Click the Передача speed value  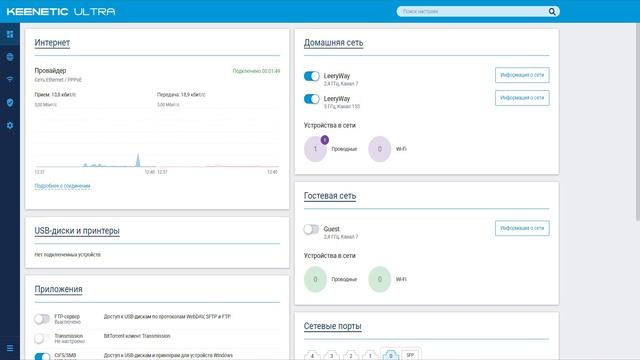point(181,95)
